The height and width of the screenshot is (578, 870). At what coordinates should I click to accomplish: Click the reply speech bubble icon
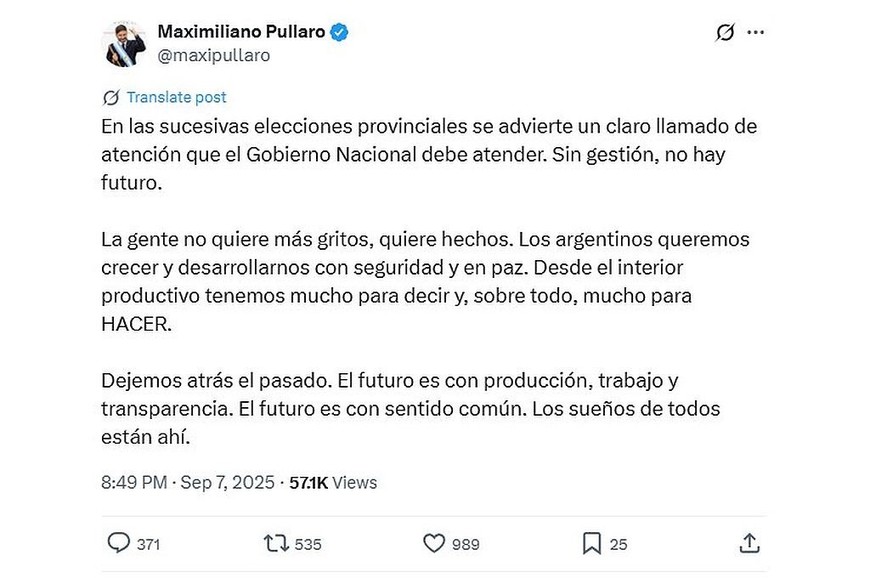coord(118,543)
